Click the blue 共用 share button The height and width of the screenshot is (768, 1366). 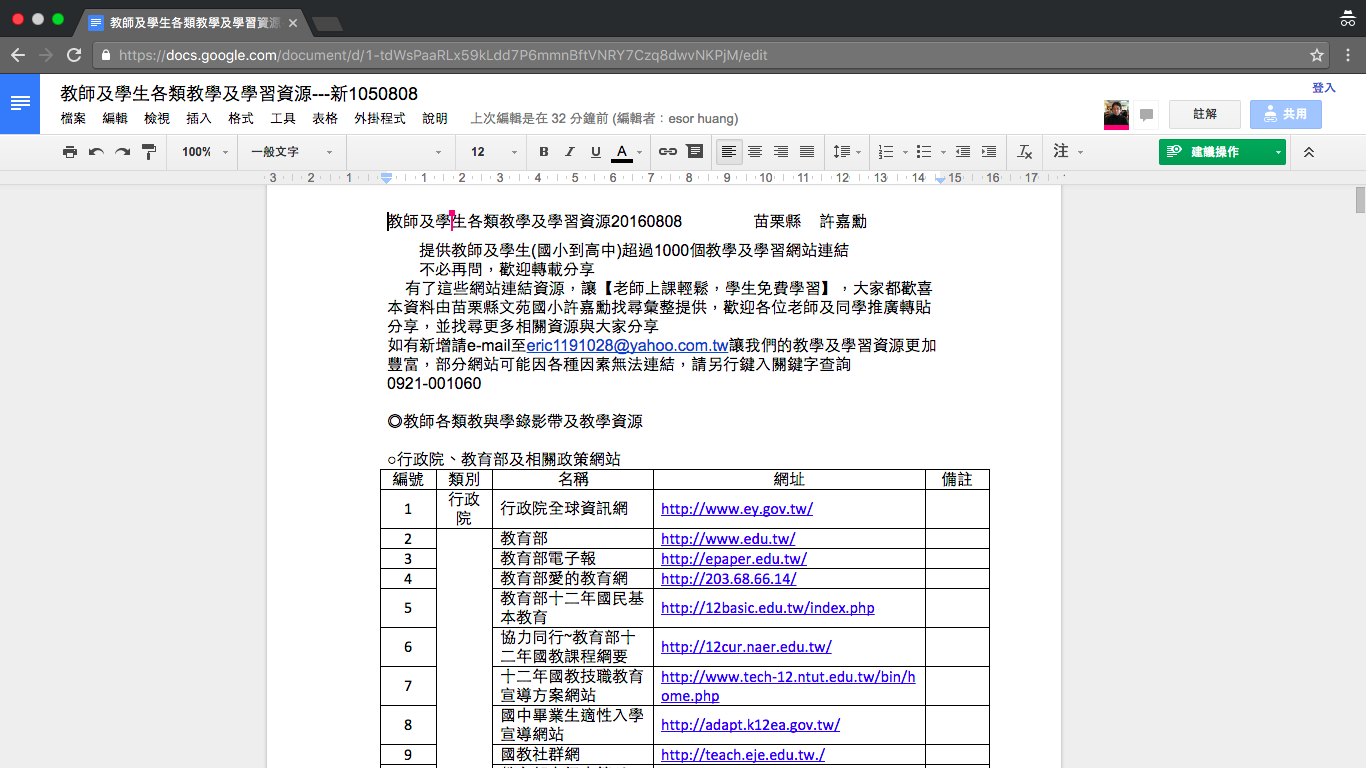point(1286,114)
